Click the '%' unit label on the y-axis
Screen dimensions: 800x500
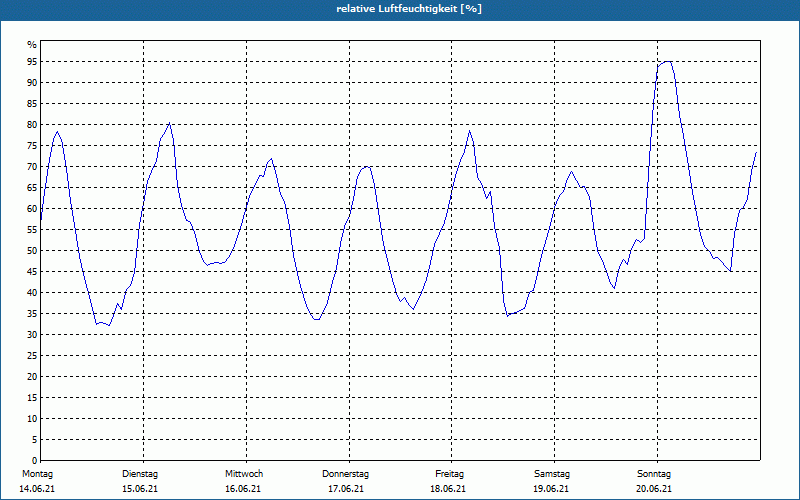click(32, 45)
